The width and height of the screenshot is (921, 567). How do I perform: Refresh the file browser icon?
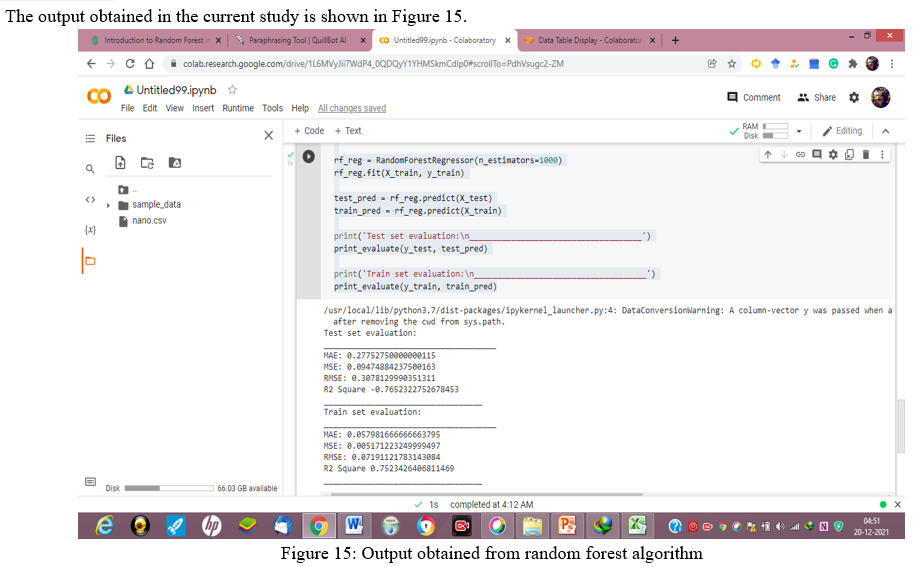147,163
